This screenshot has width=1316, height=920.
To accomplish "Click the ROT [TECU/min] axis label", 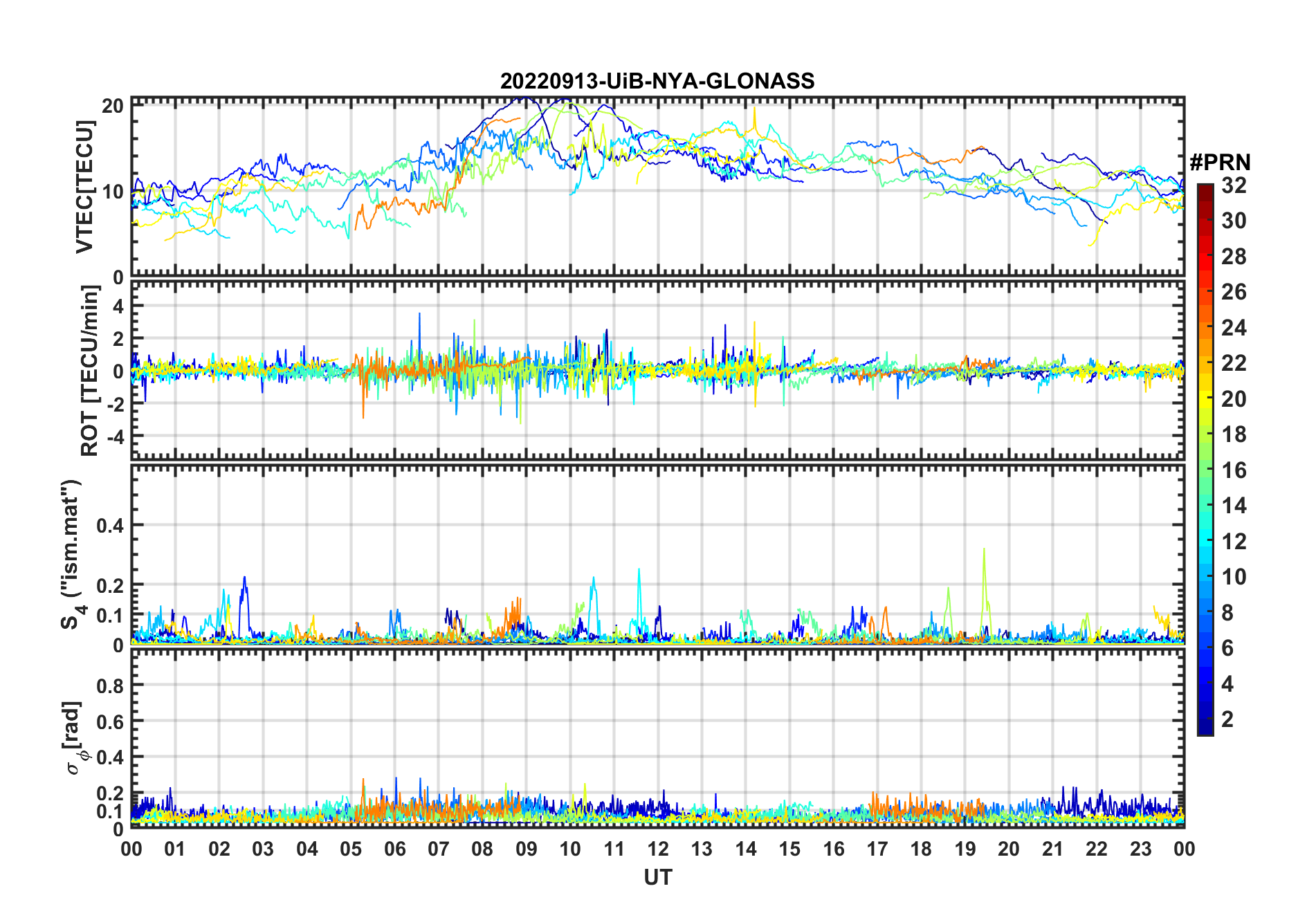I will (x=89, y=371).
